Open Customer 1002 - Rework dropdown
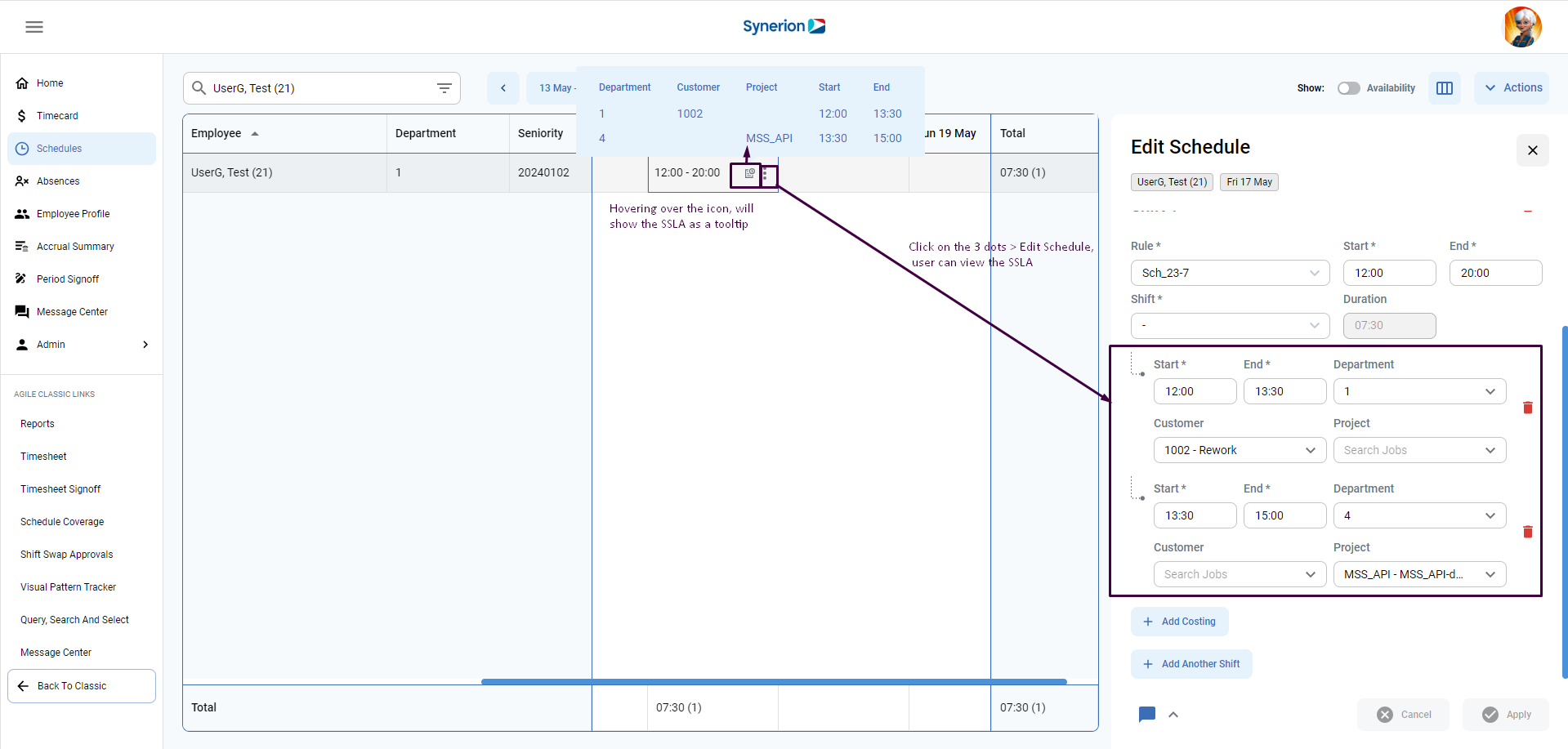 [x=1240, y=450]
